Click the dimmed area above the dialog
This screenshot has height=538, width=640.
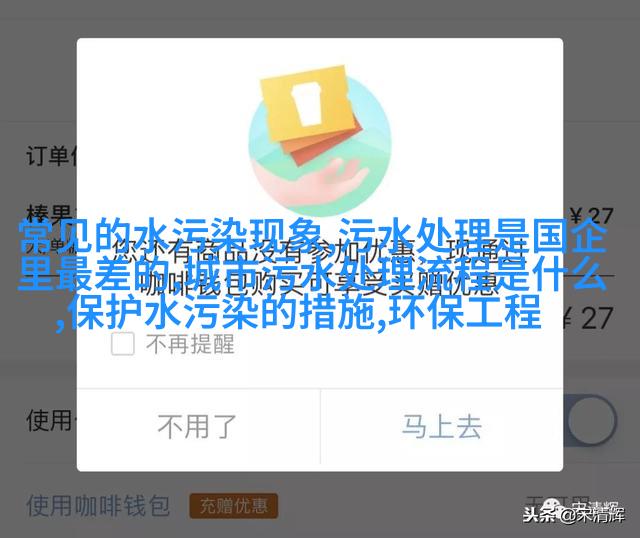(x=320, y=18)
